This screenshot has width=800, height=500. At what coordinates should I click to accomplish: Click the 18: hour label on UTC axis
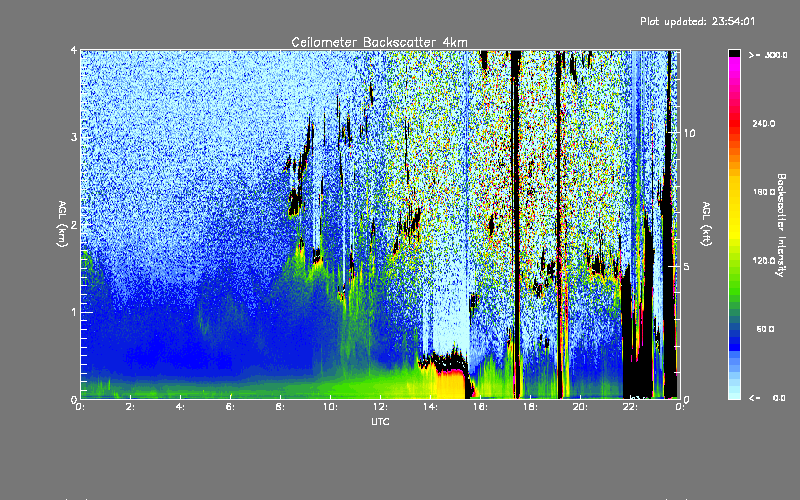point(530,407)
